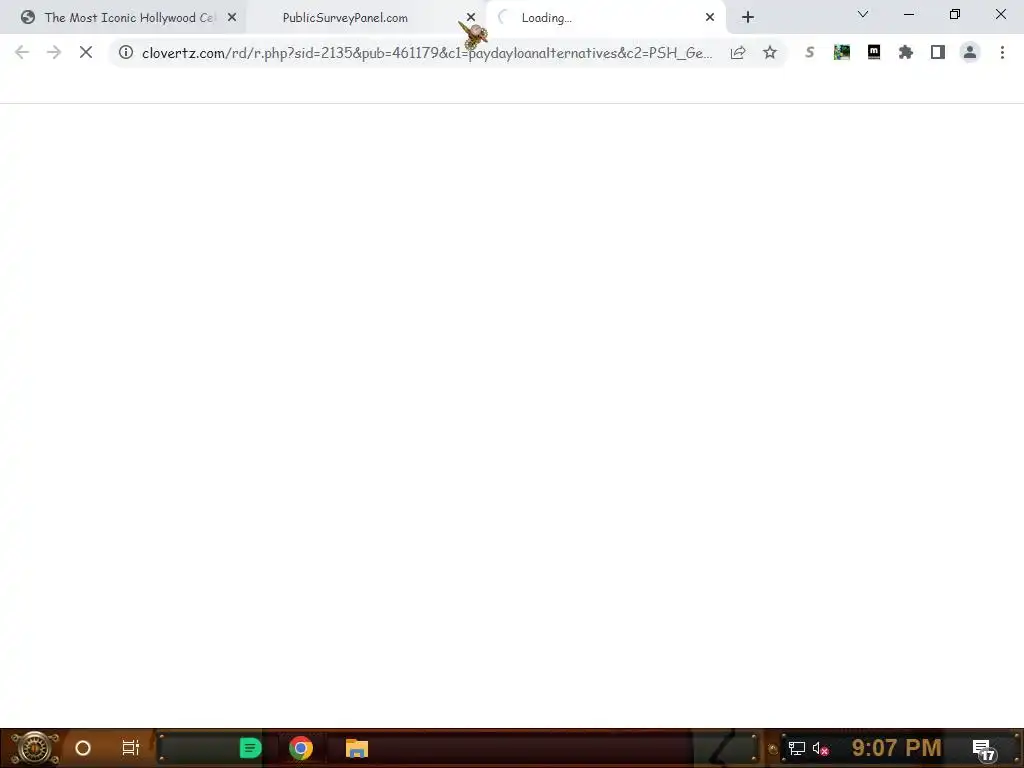Open the S extension icon

(x=810, y=52)
